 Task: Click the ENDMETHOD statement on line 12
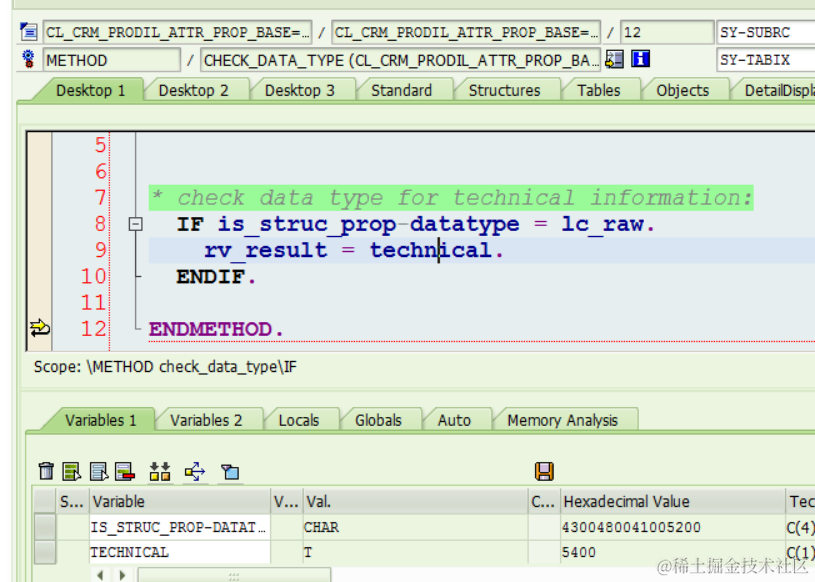coord(216,329)
